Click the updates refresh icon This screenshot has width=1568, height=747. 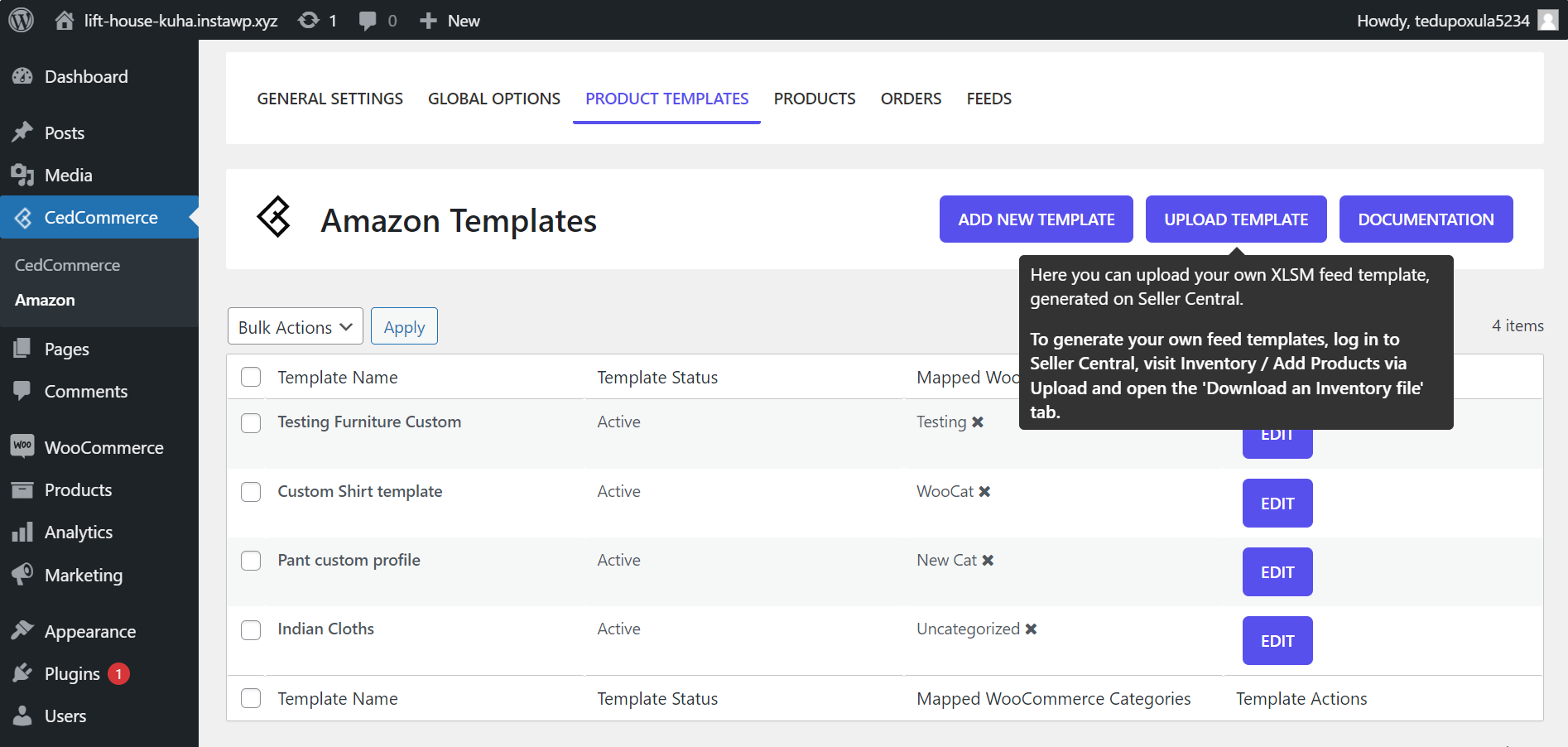pyautogui.click(x=309, y=20)
